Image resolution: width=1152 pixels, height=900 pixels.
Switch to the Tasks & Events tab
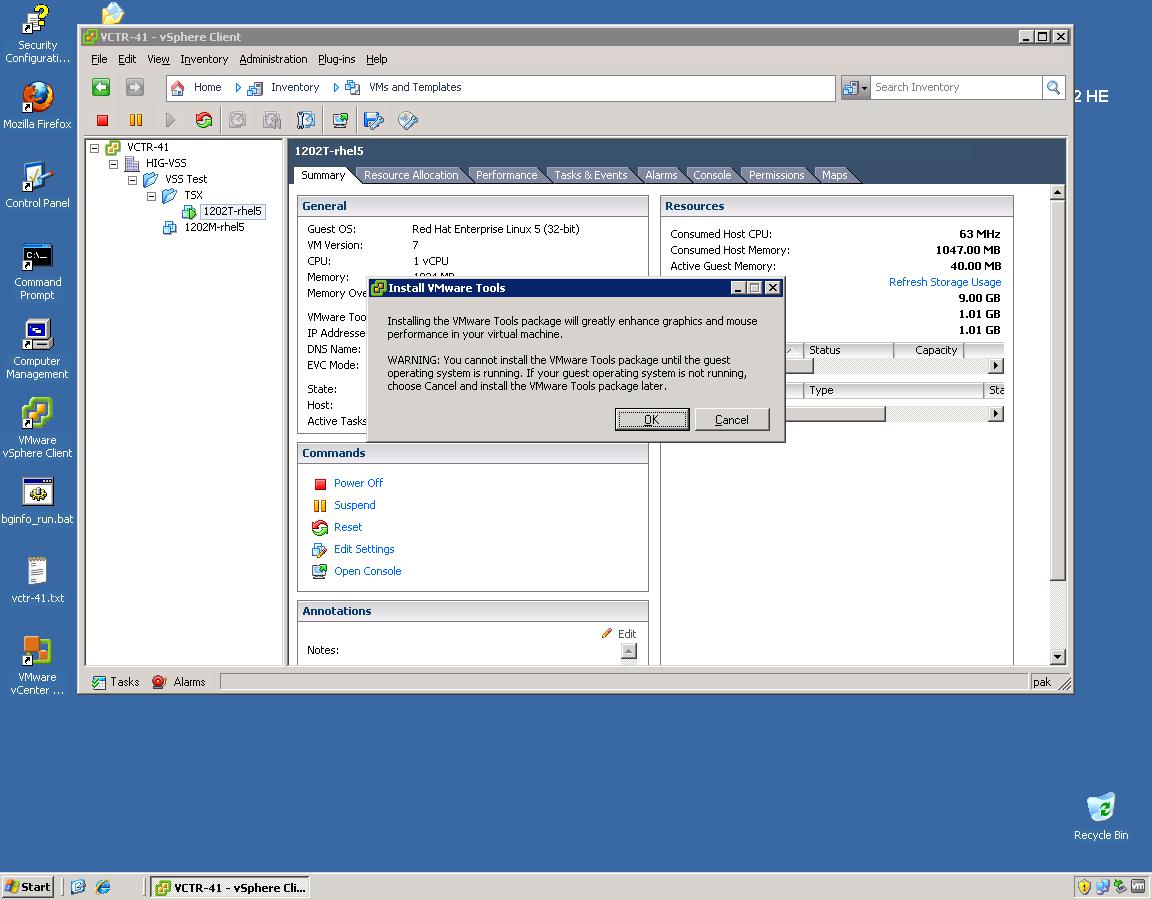point(591,176)
